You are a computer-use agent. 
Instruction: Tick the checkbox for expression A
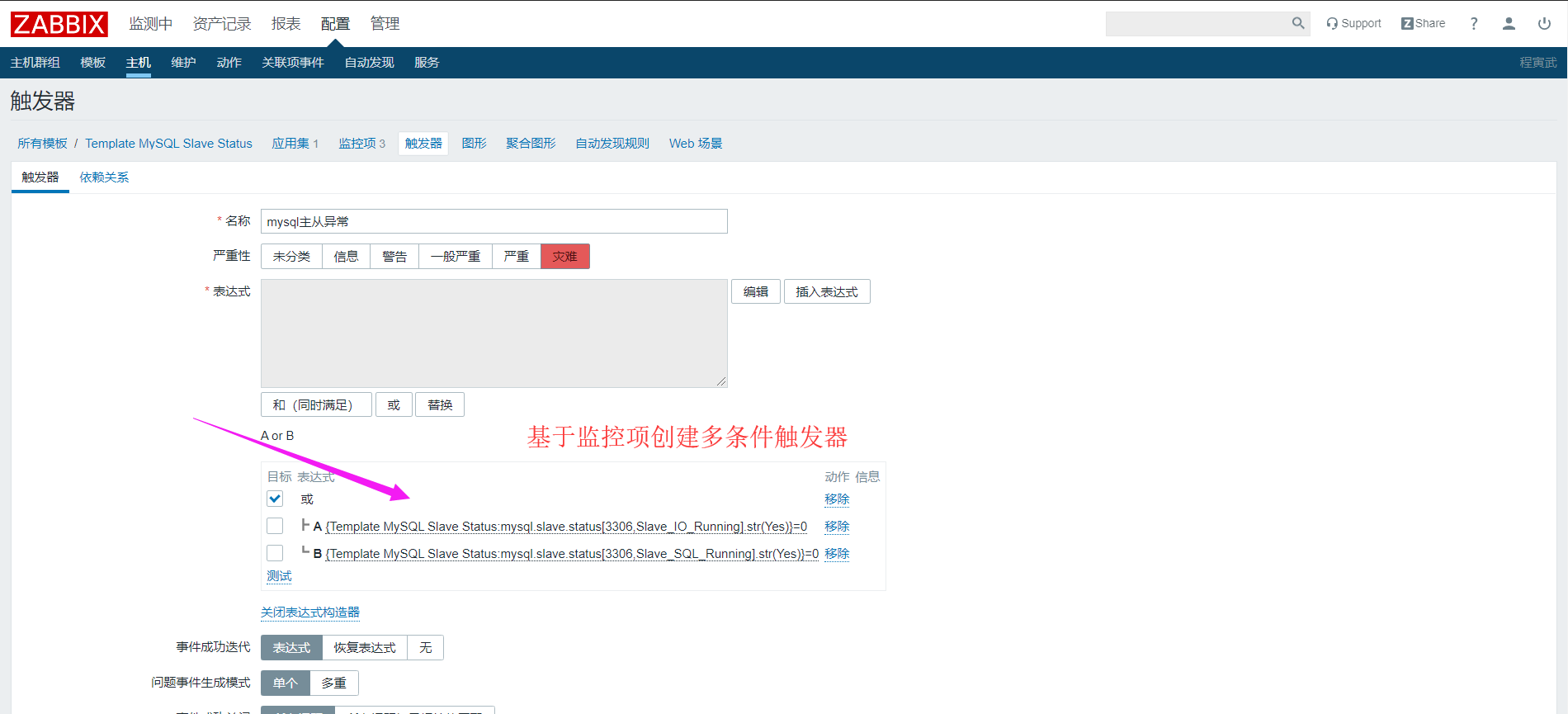[x=276, y=526]
